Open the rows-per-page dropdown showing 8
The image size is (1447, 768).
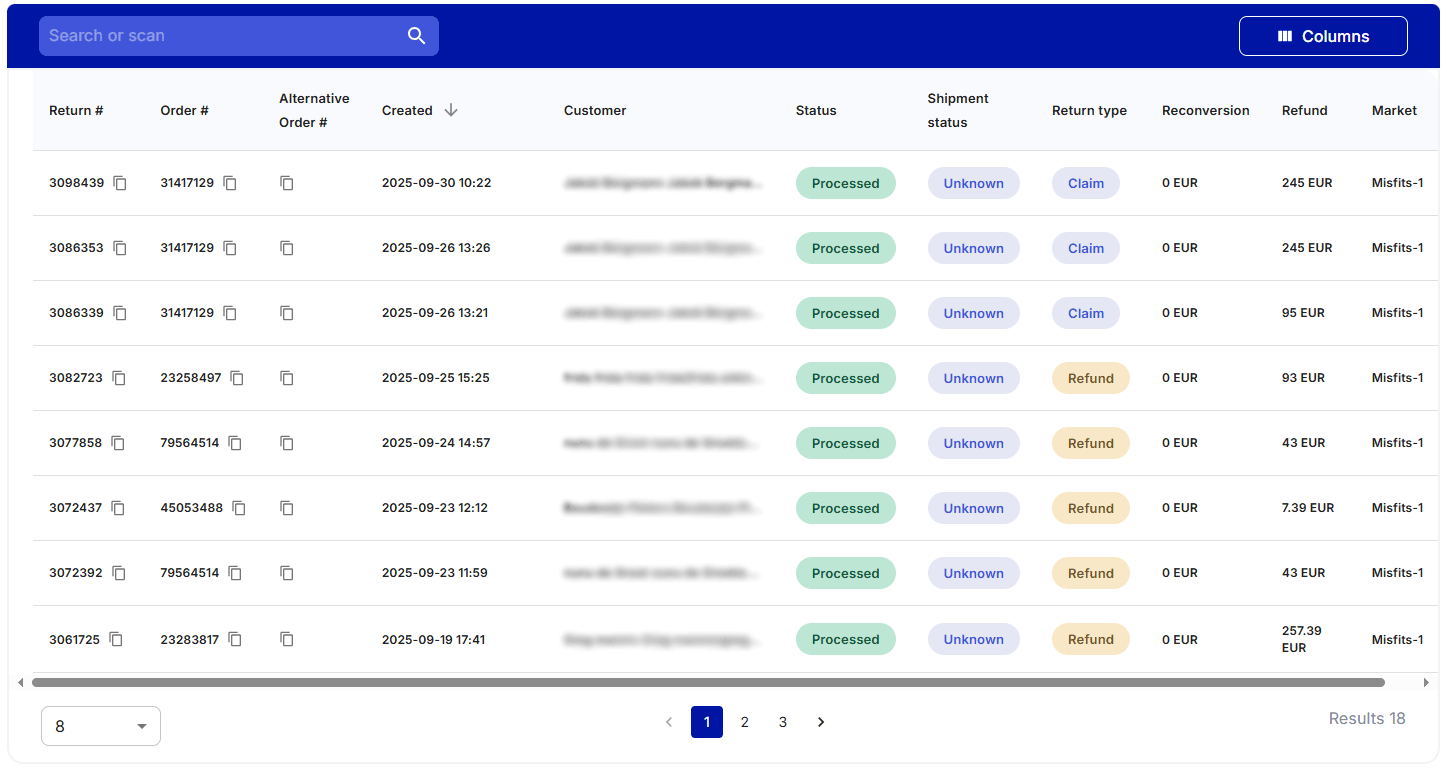coord(100,726)
